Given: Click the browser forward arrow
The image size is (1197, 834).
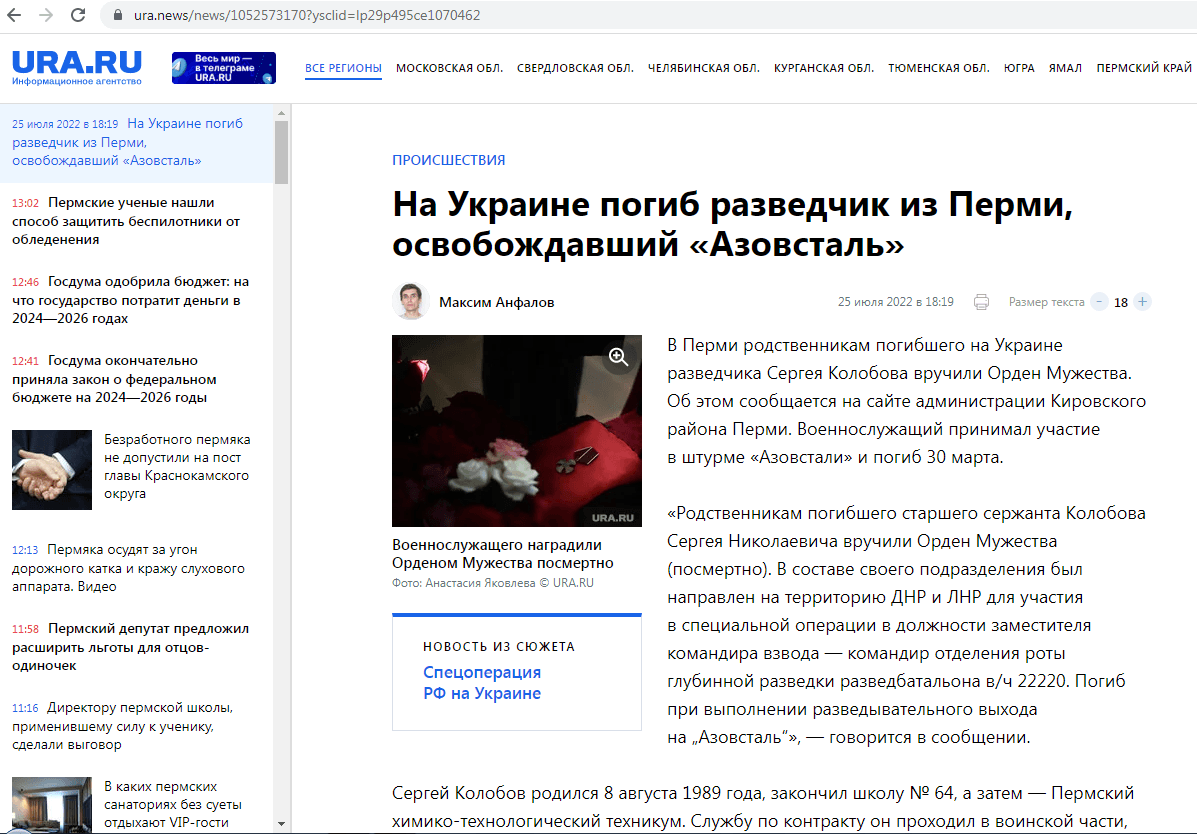Looking at the screenshot, I should point(46,15).
